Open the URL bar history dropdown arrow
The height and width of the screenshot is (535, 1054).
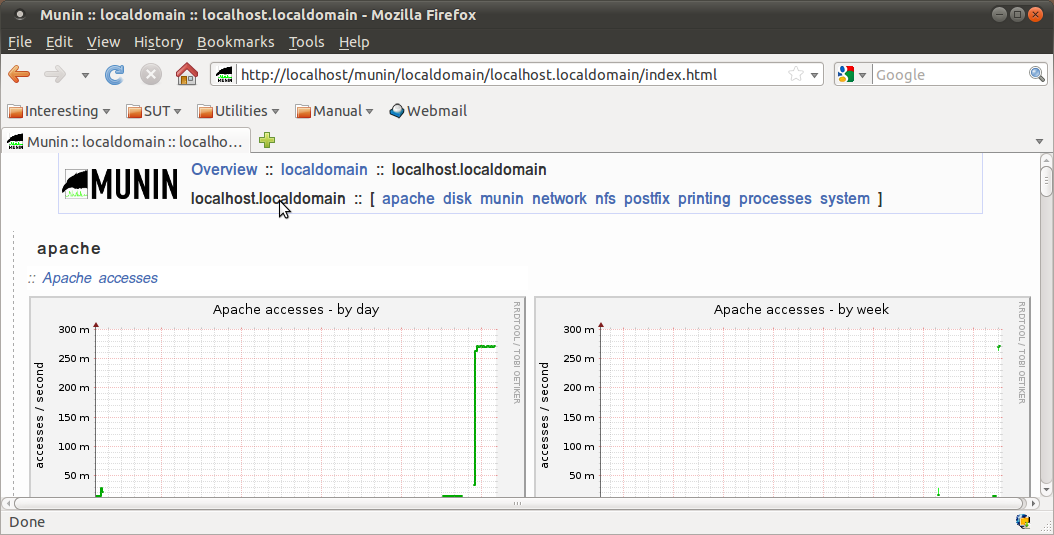coord(815,75)
